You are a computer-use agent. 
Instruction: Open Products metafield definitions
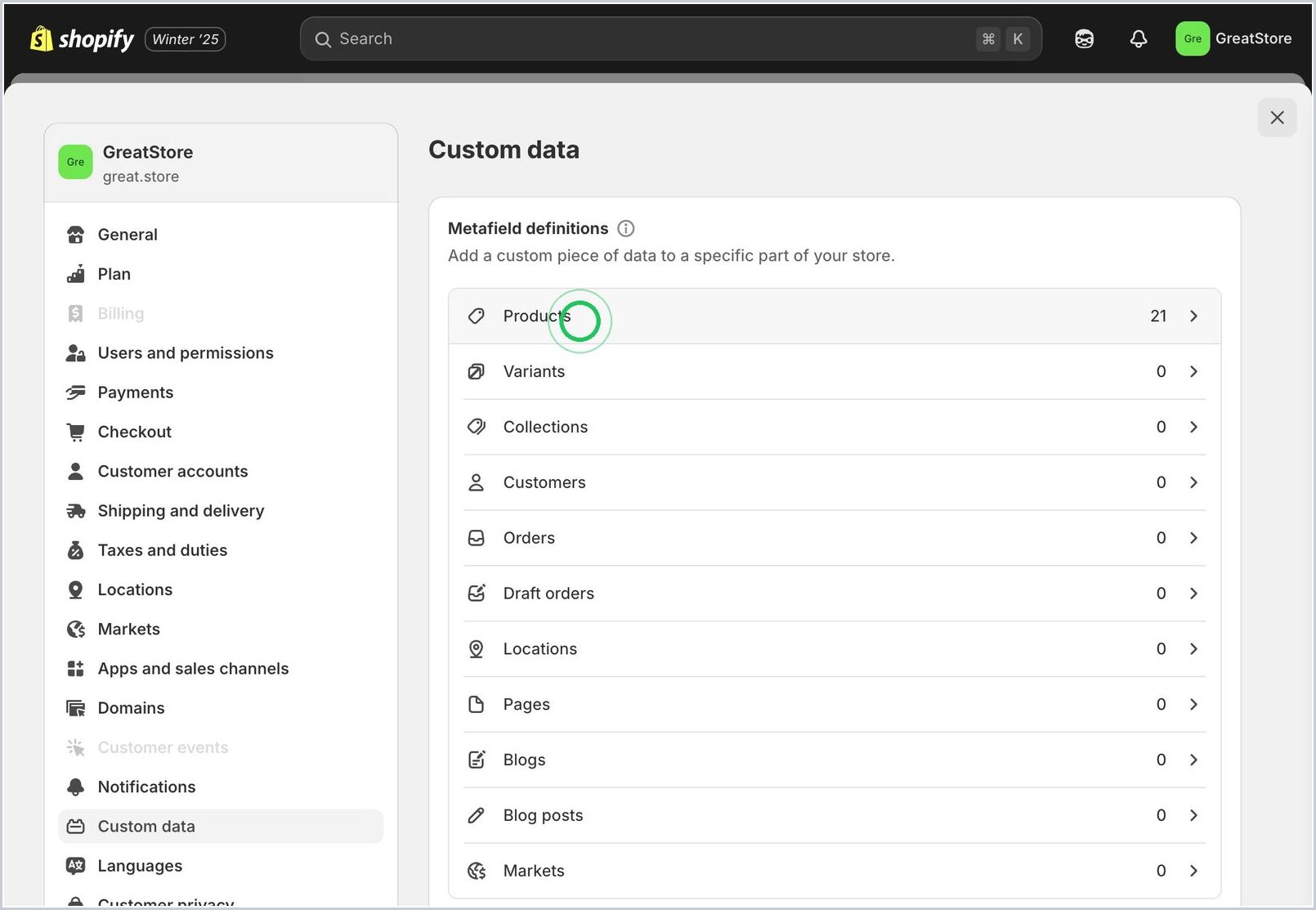coord(835,316)
